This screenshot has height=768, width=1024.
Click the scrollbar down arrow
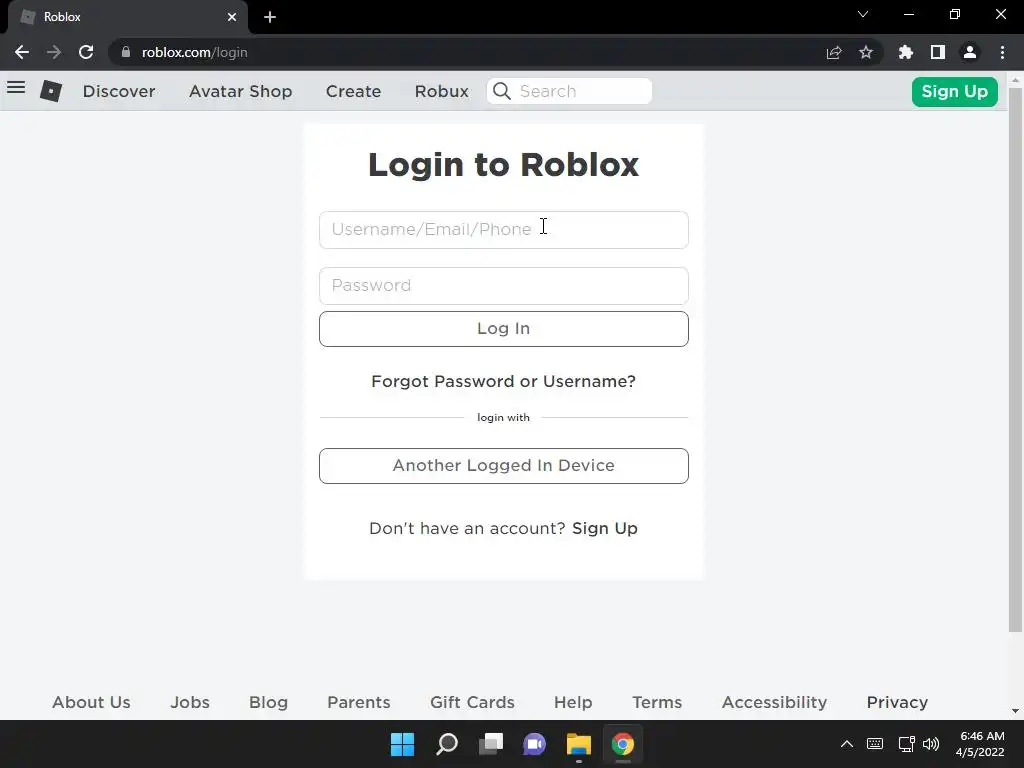point(1015,711)
